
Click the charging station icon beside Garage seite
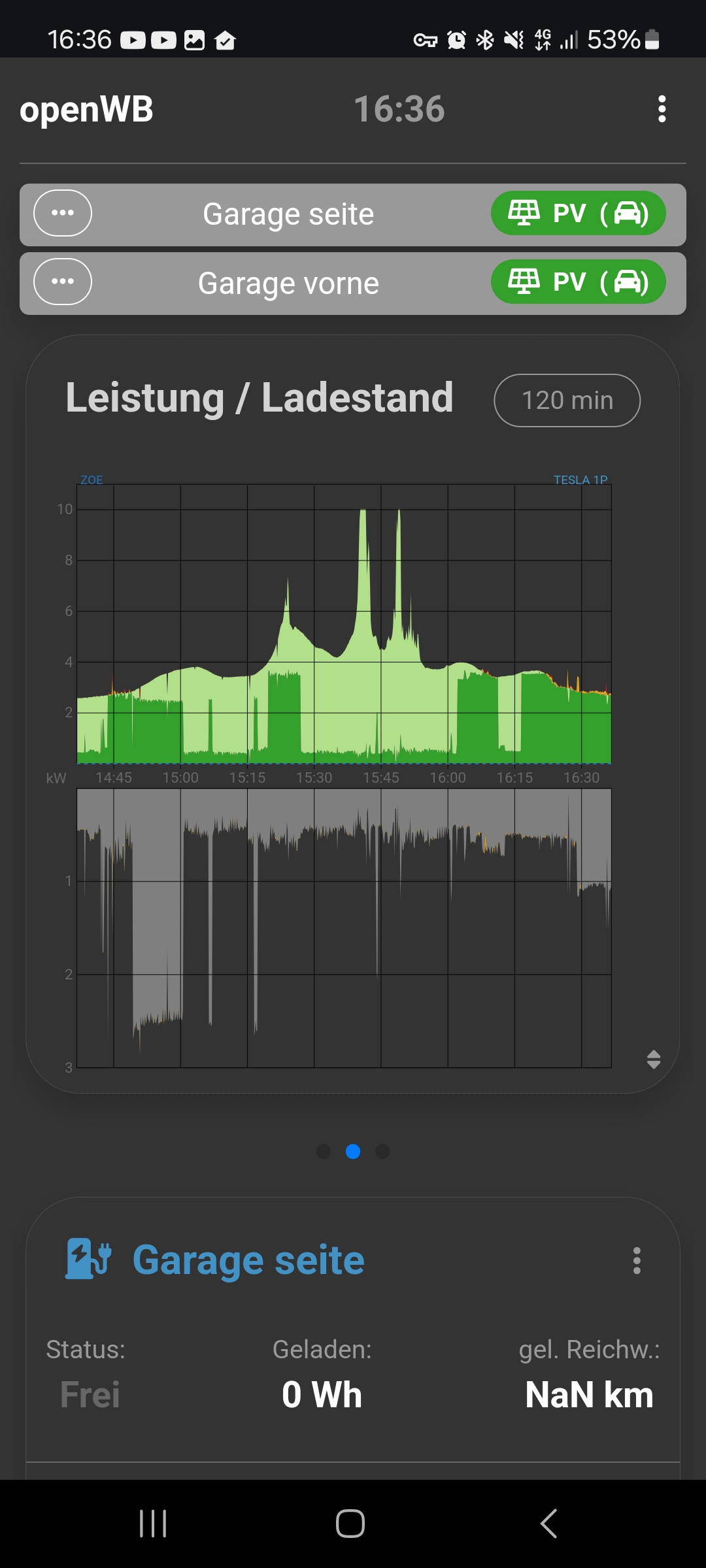coord(88,1259)
